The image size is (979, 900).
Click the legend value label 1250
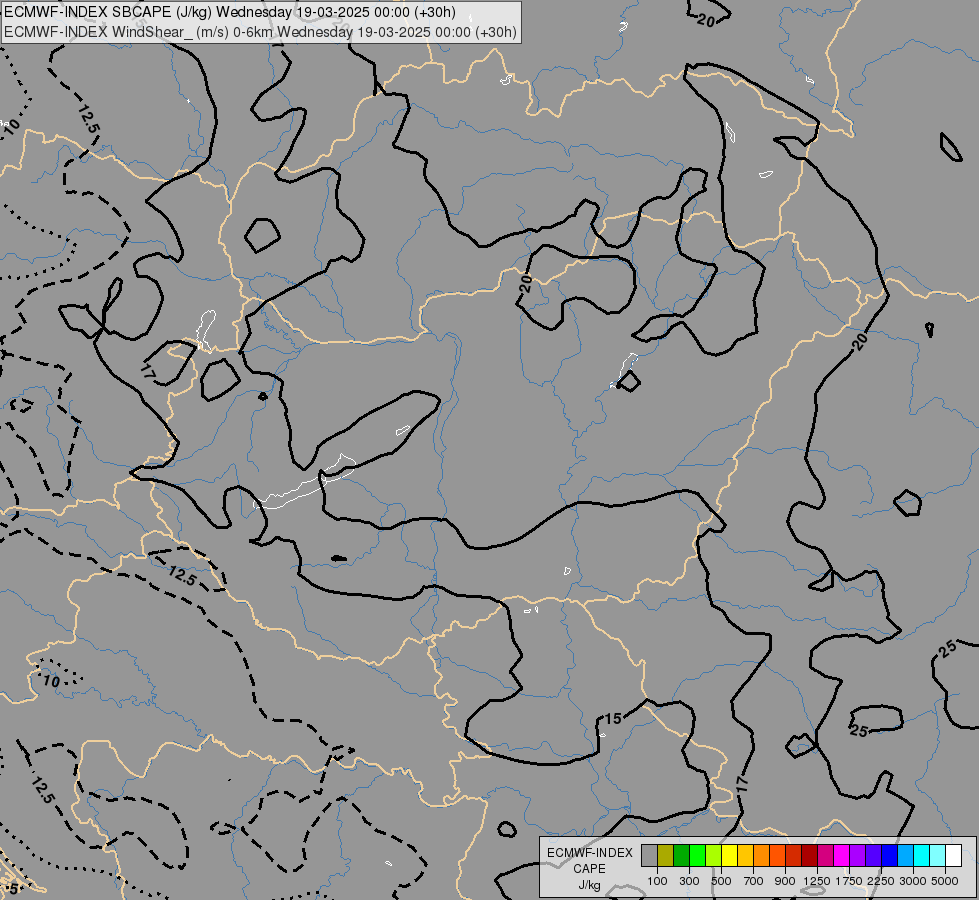tap(817, 881)
